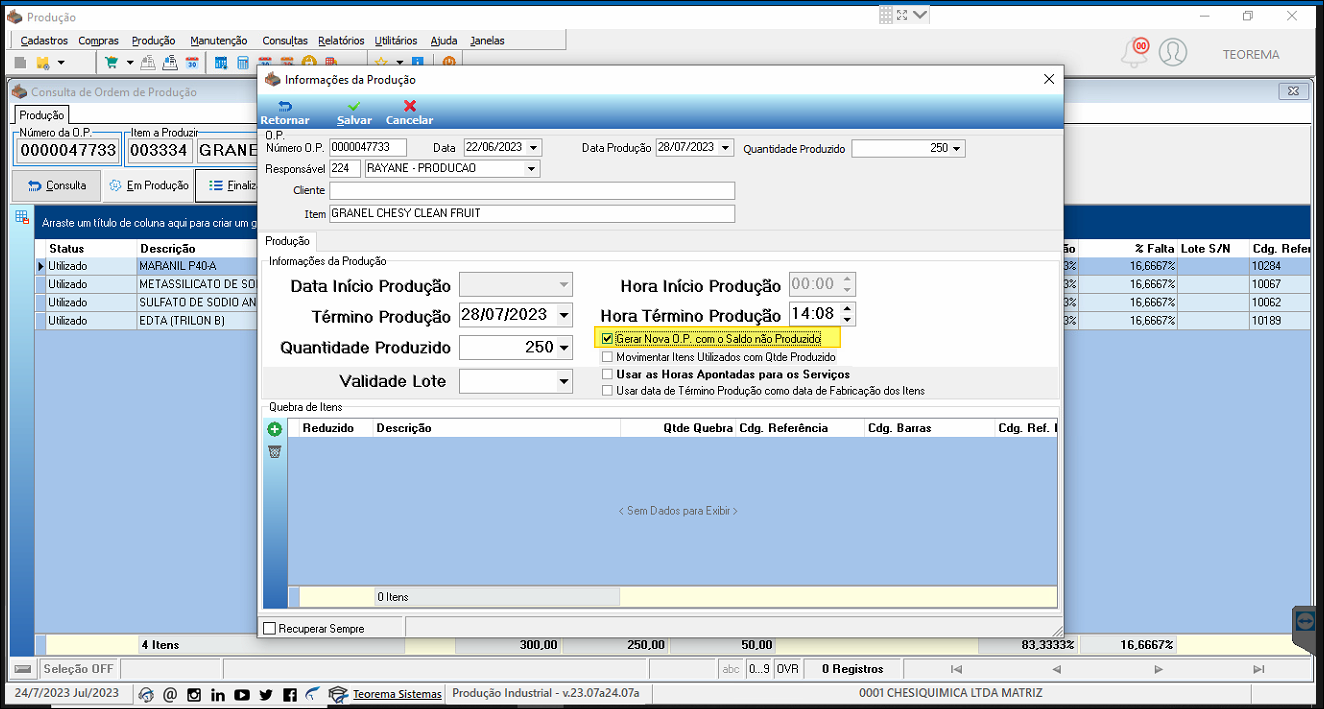Image resolution: width=1324 pixels, height=709 pixels.
Task: Click the calculator toolbar icon
Action: point(242,62)
